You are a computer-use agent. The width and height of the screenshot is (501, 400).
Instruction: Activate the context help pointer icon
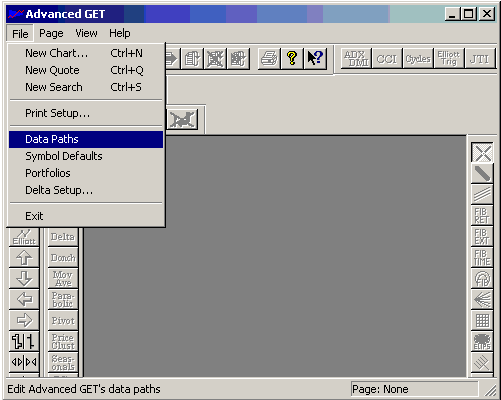(x=315, y=59)
